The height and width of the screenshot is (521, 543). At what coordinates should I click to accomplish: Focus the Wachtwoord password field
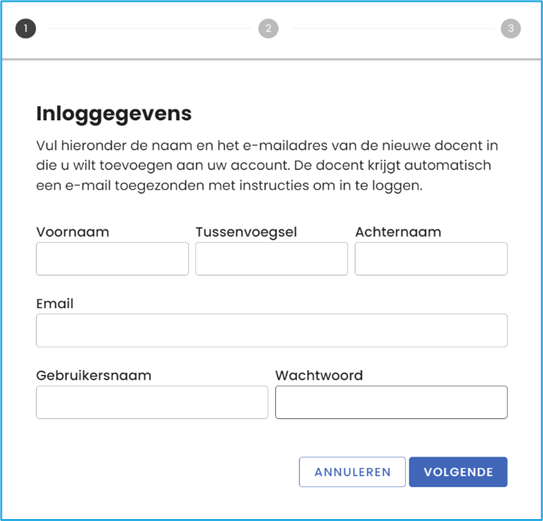(x=391, y=402)
